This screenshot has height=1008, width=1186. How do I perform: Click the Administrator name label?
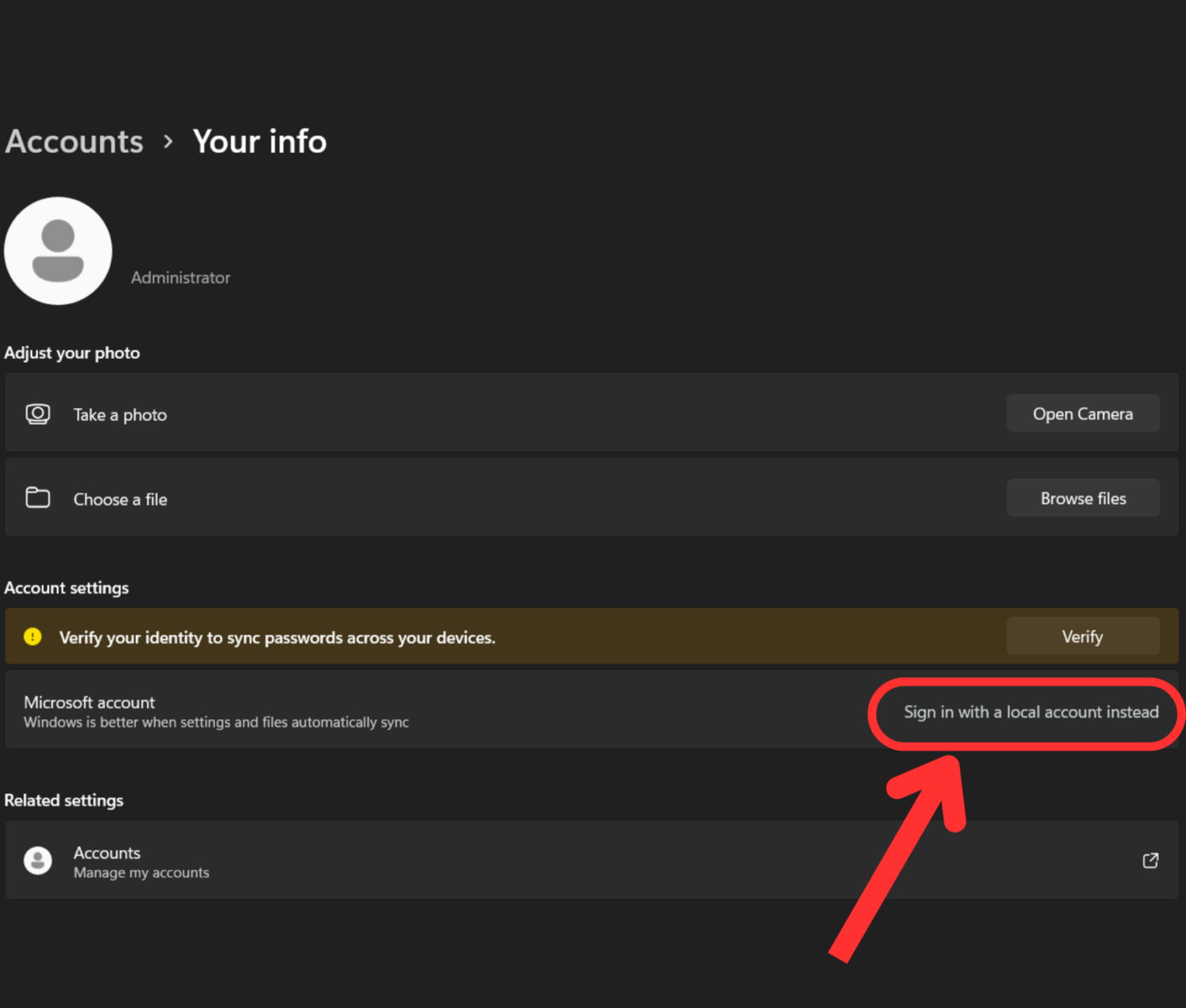tap(180, 277)
